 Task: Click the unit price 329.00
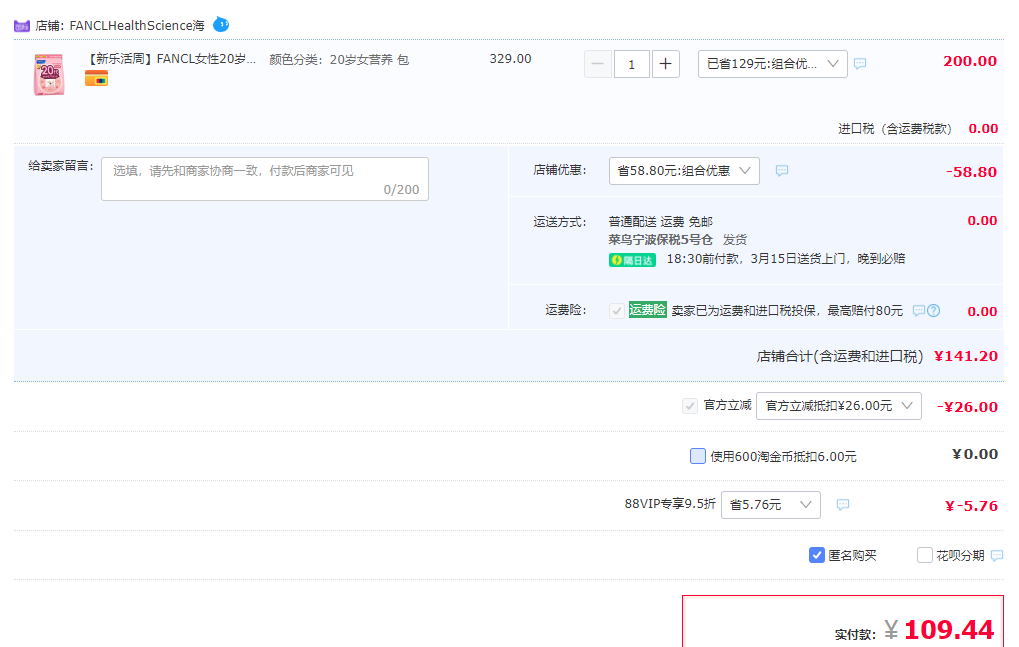tap(510, 59)
